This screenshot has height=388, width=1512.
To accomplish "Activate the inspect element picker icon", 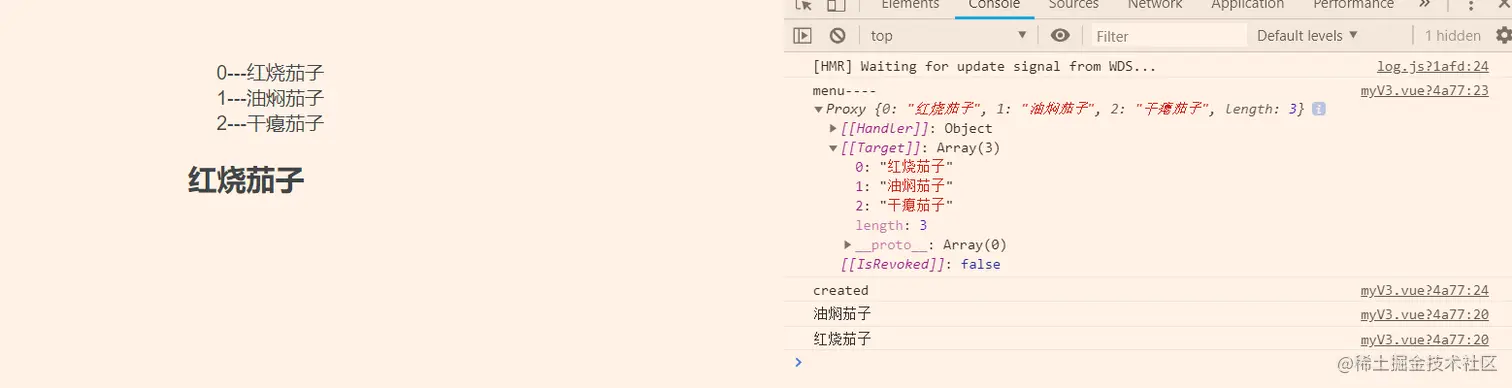I will [x=803, y=5].
